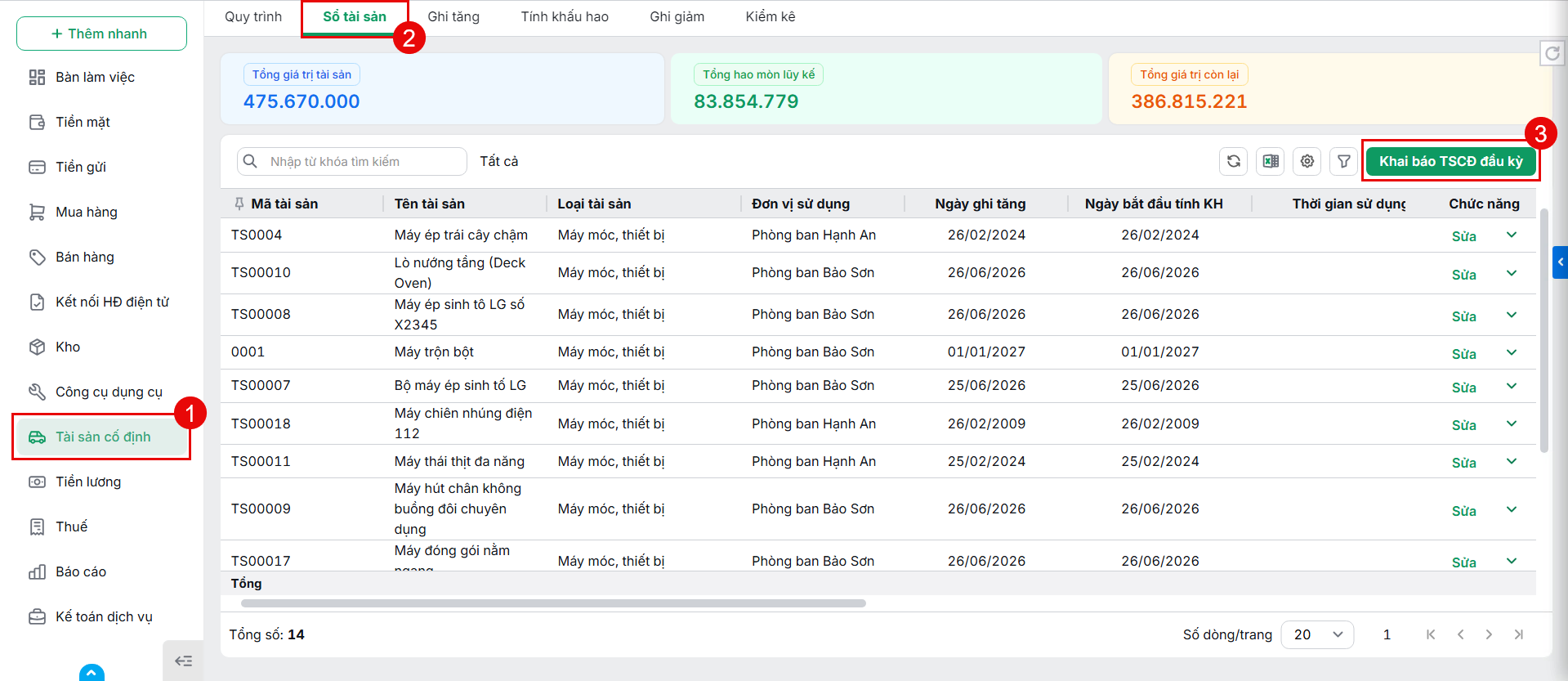Go to the last page
The image size is (1568, 681).
coord(1518,634)
